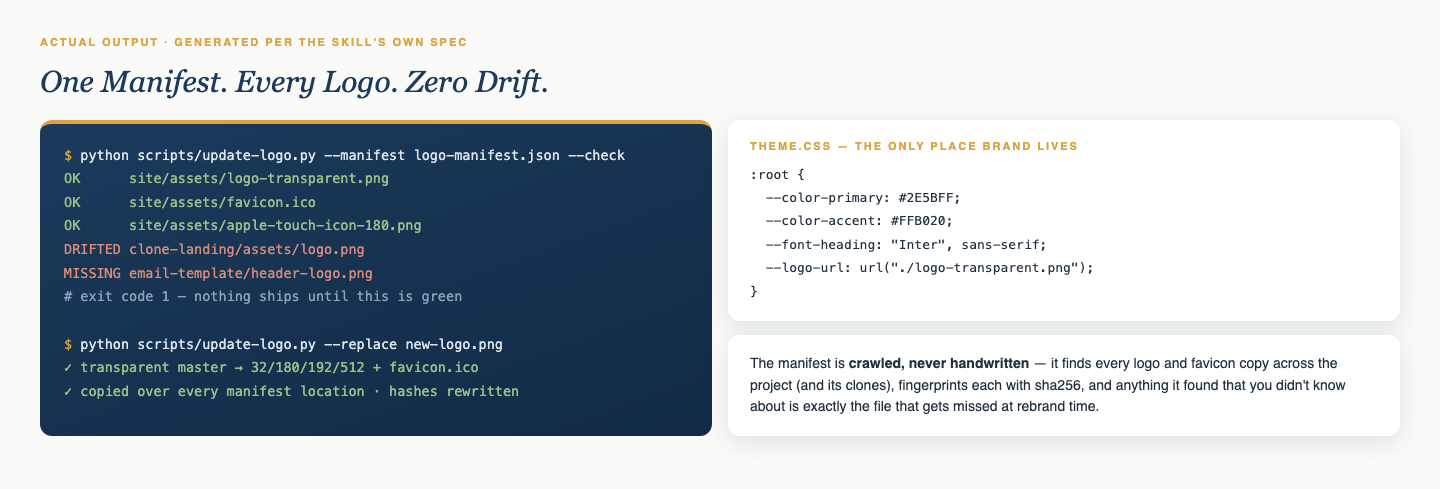Click the 'copied over every manifest location' line
Viewport: 1440px width, 489px height.
[291, 391]
